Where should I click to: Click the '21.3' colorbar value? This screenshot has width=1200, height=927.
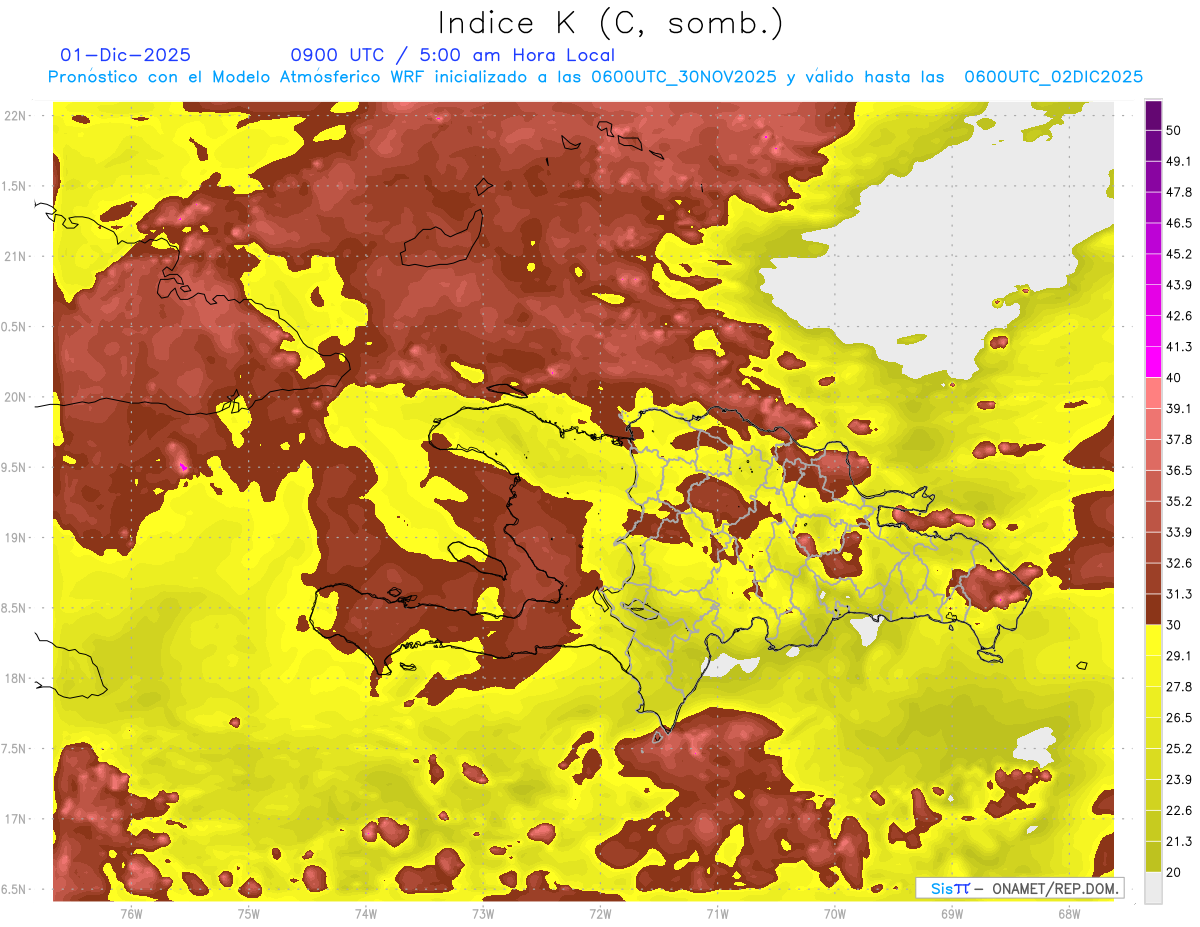click(1179, 841)
